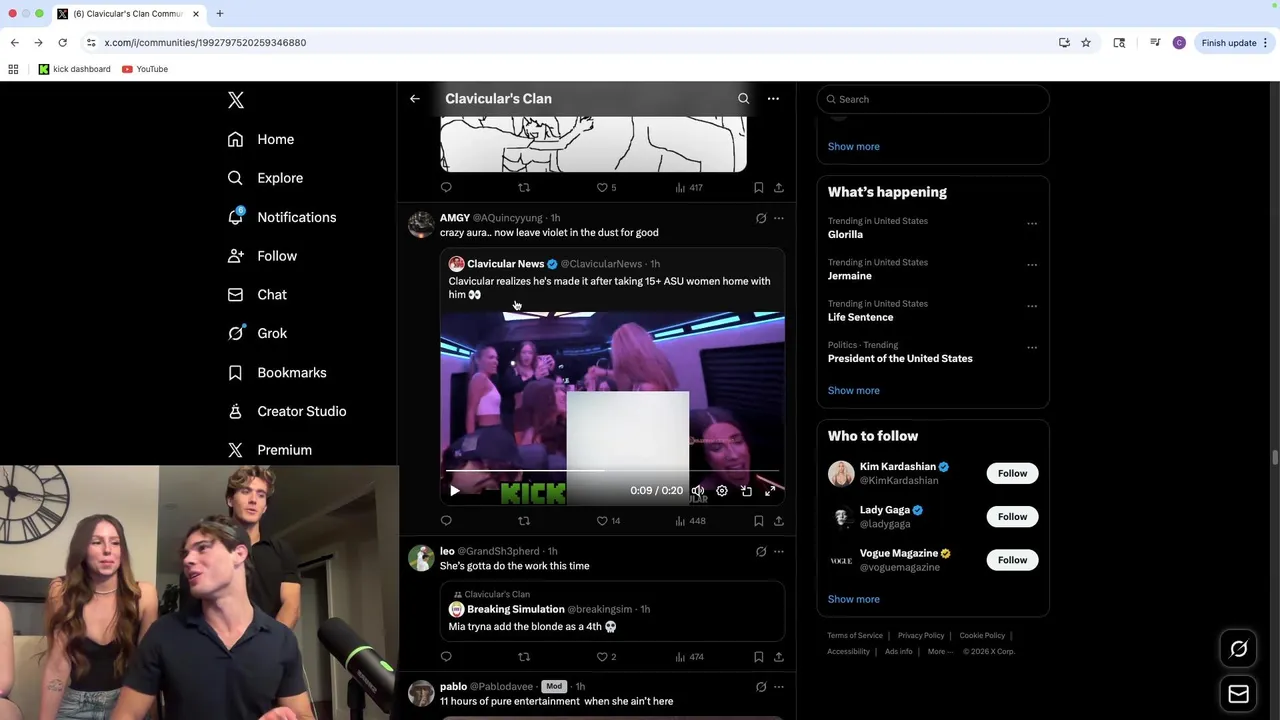
Task: Share AMGY's post
Action: pos(779,521)
